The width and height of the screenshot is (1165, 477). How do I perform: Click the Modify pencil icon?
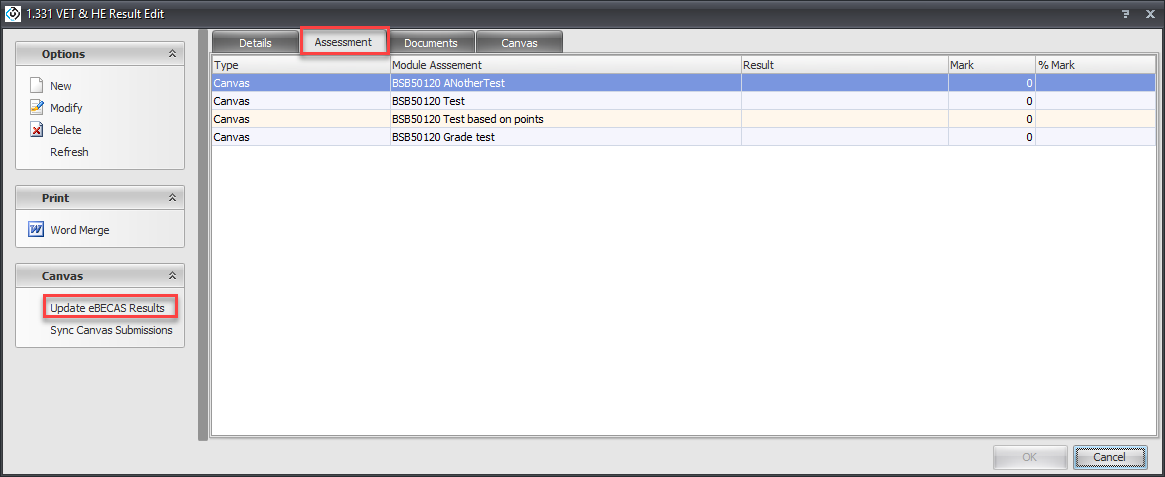click(x=36, y=108)
